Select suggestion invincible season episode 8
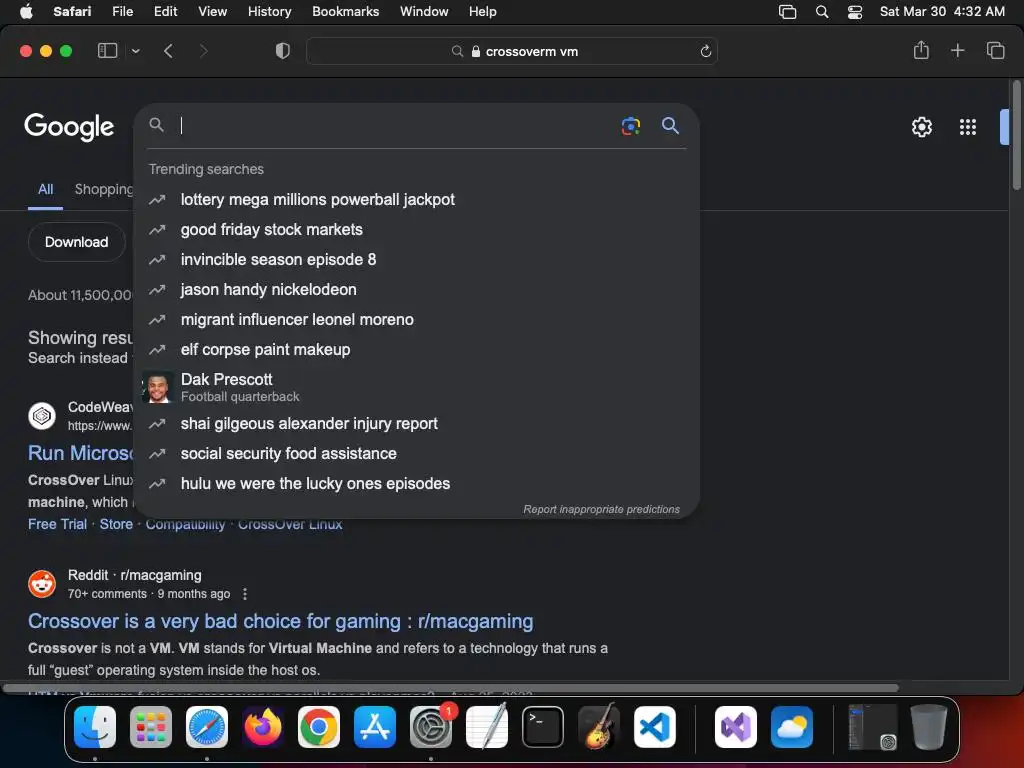Viewport: 1024px width, 768px height. (x=416, y=259)
